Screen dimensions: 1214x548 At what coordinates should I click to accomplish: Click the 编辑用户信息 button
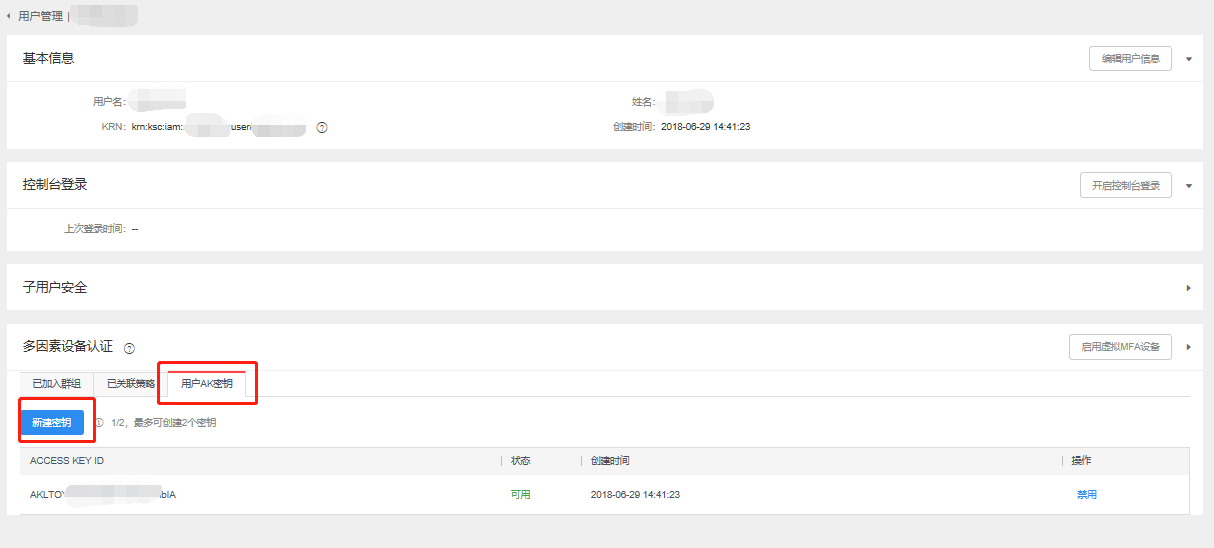pos(1130,59)
